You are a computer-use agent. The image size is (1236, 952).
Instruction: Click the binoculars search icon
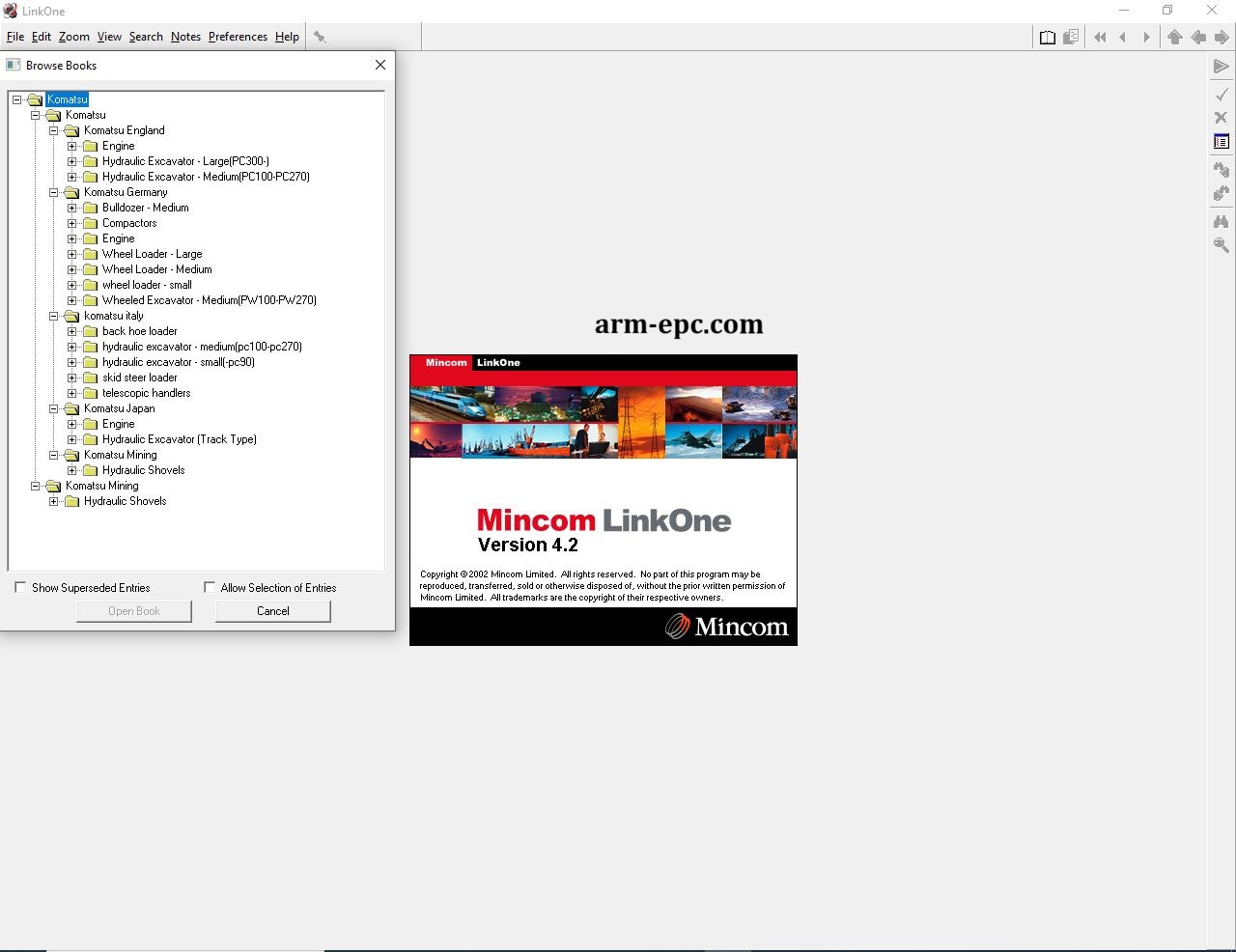pyautogui.click(x=1221, y=221)
